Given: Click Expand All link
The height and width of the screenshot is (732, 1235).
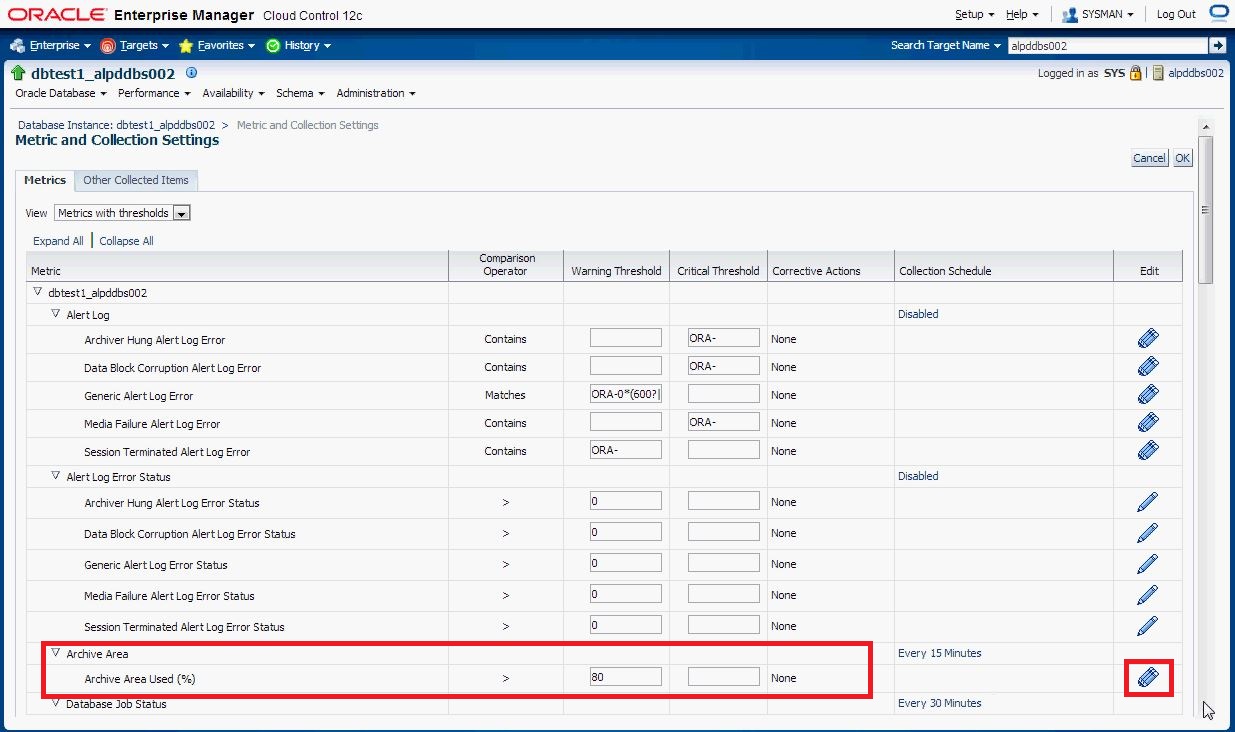Looking at the screenshot, I should tap(58, 241).
